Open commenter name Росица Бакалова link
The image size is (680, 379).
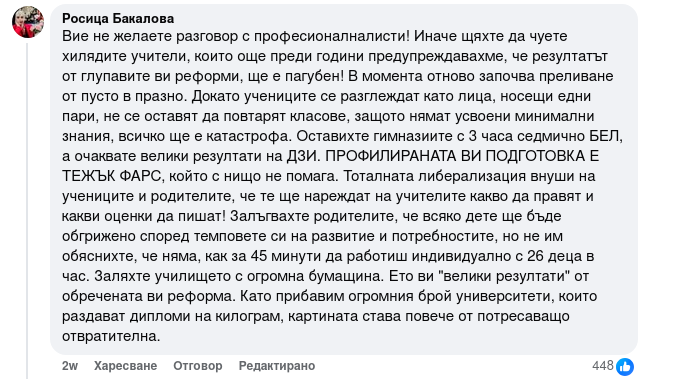coord(118,18)
